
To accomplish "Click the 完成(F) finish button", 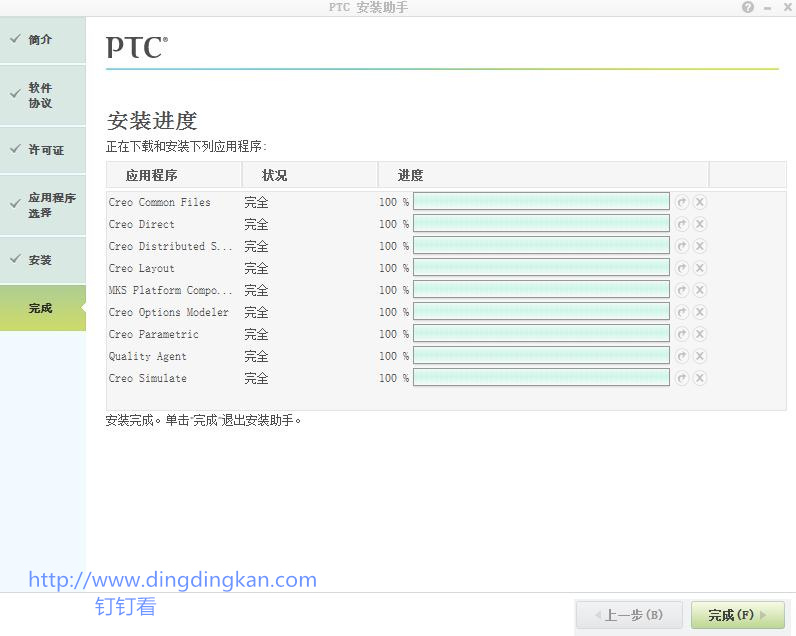I will tap(738, 615).
